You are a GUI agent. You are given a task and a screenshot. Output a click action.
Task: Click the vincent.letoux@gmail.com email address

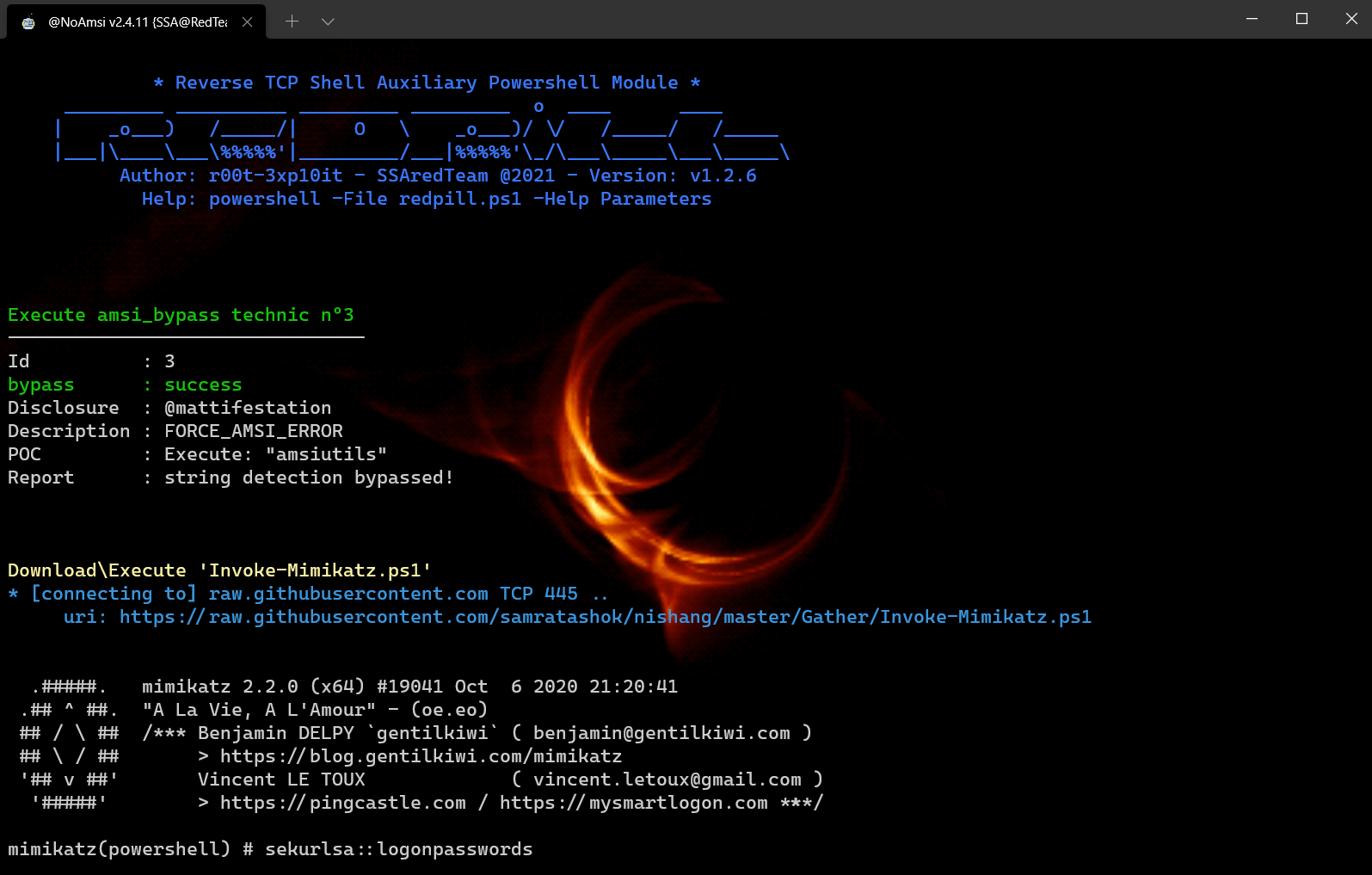pos(668,779)
